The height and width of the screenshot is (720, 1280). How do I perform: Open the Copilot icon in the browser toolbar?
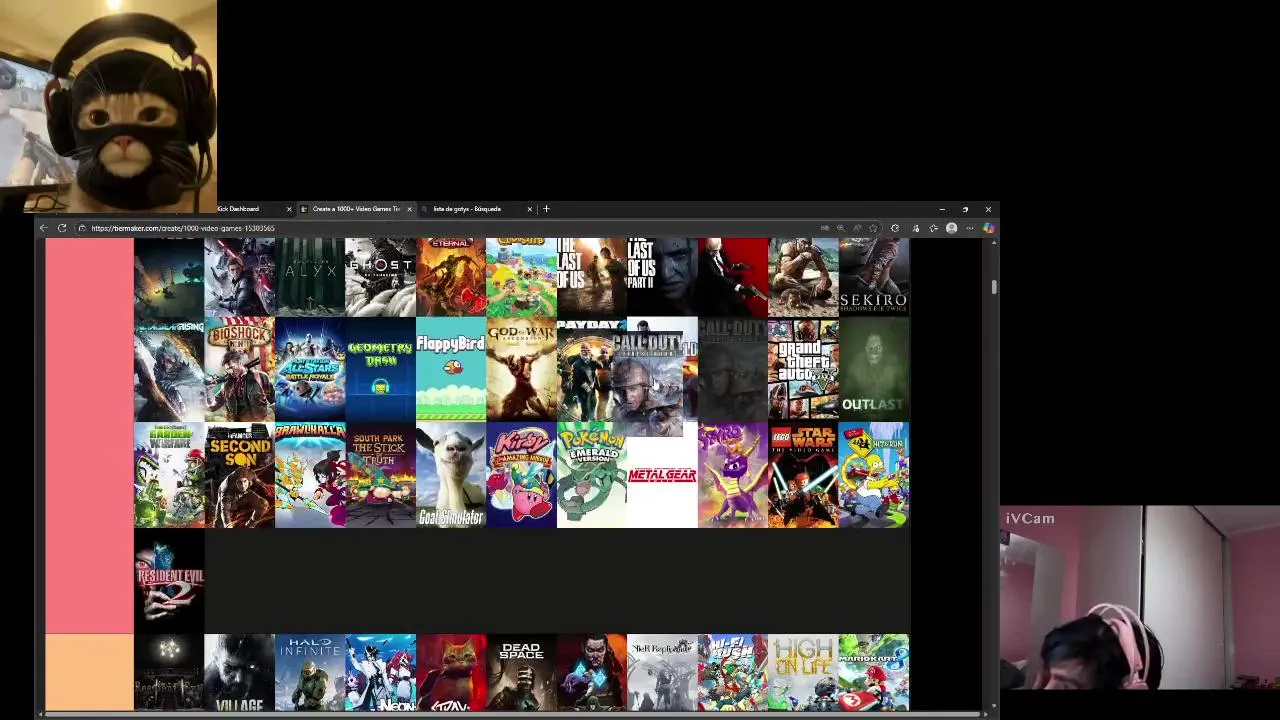click(x=988, y=228)
